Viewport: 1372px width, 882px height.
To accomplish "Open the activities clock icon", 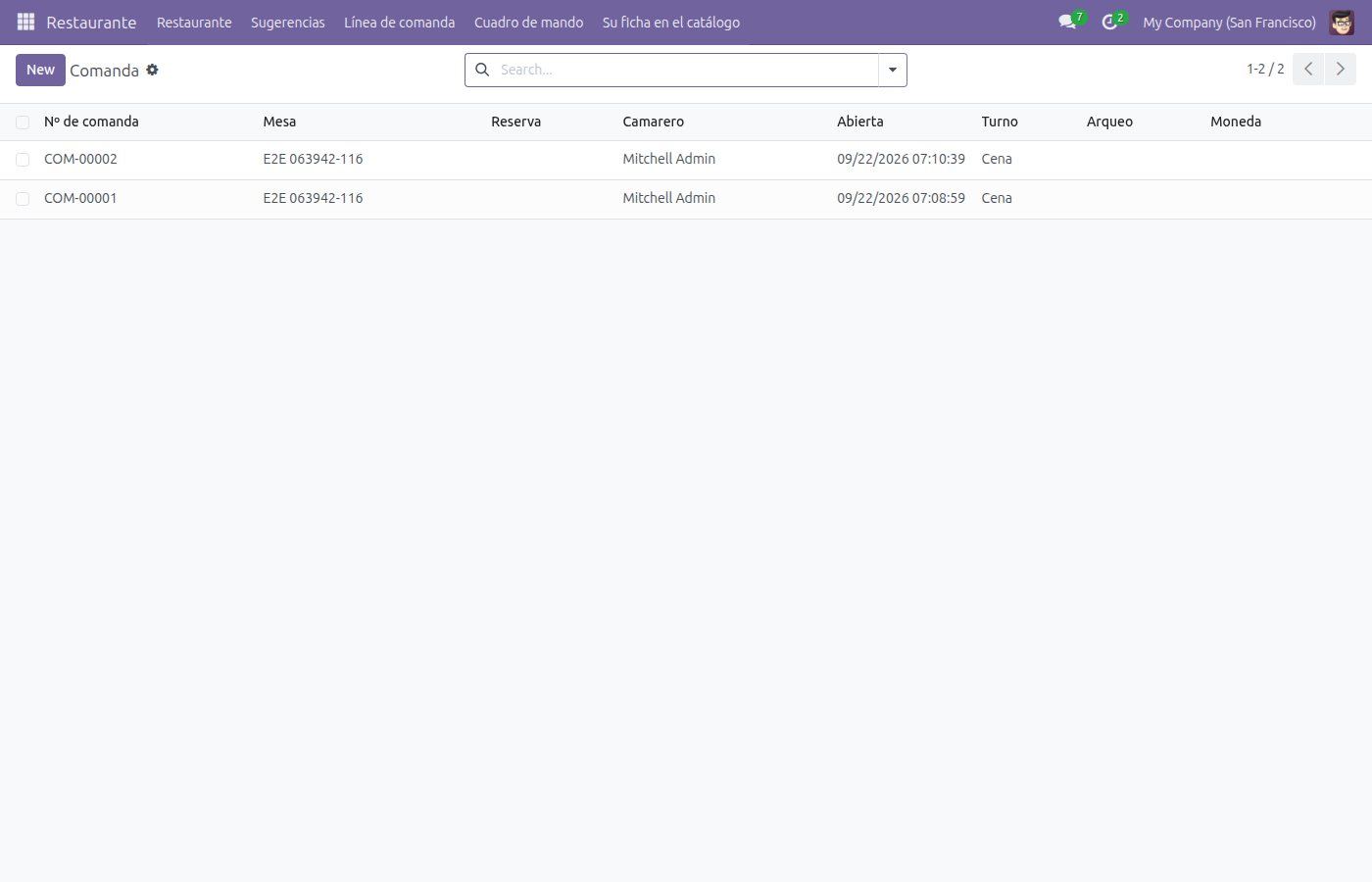I will point(1109,22).
